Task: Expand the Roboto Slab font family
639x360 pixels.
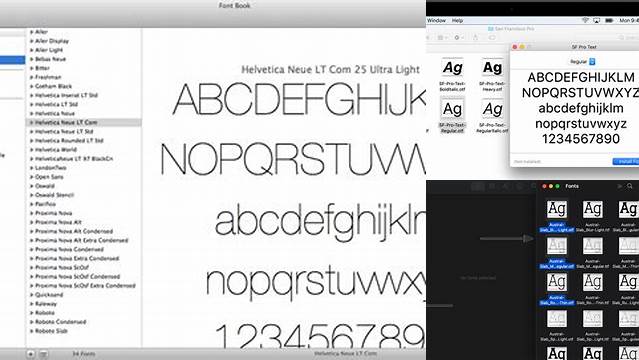Action: click(31, 331)
